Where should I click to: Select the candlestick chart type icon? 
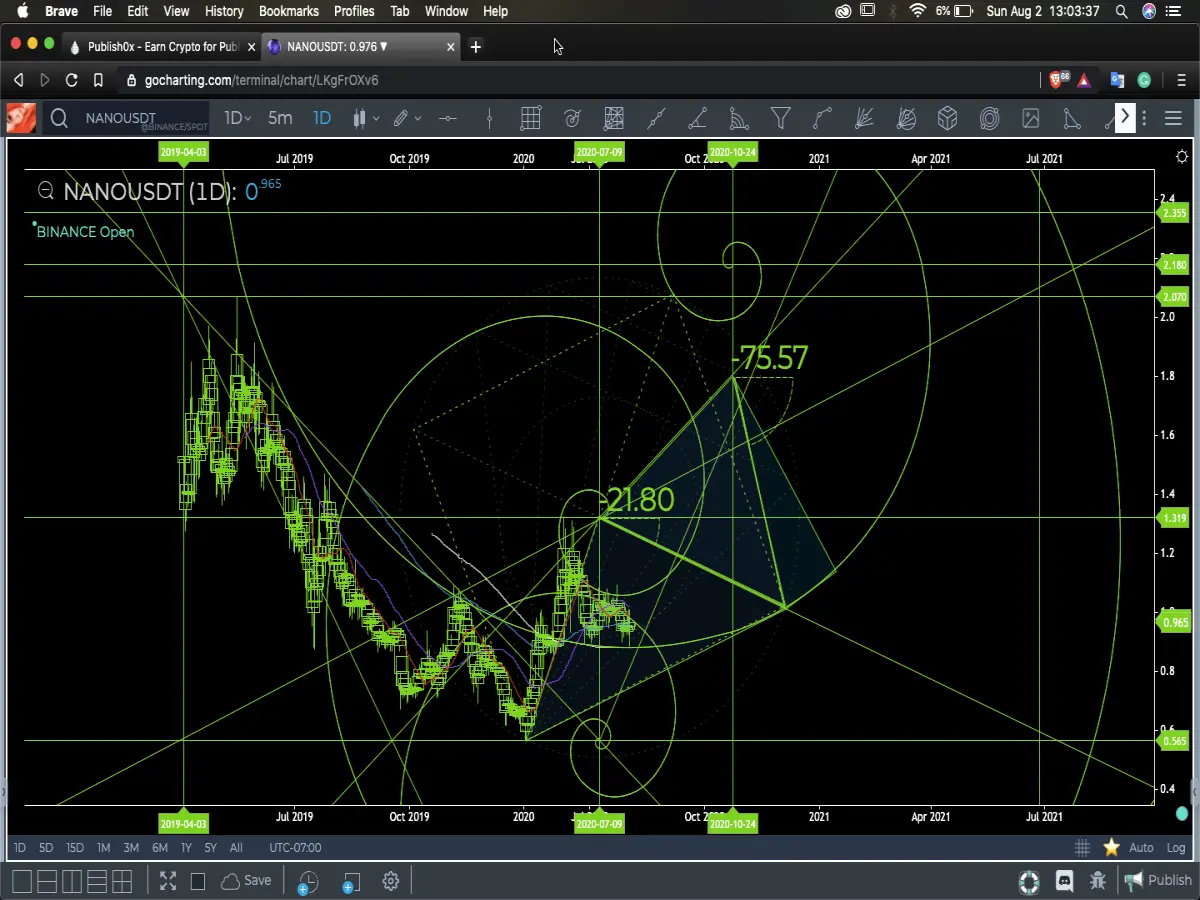[359, 118]
